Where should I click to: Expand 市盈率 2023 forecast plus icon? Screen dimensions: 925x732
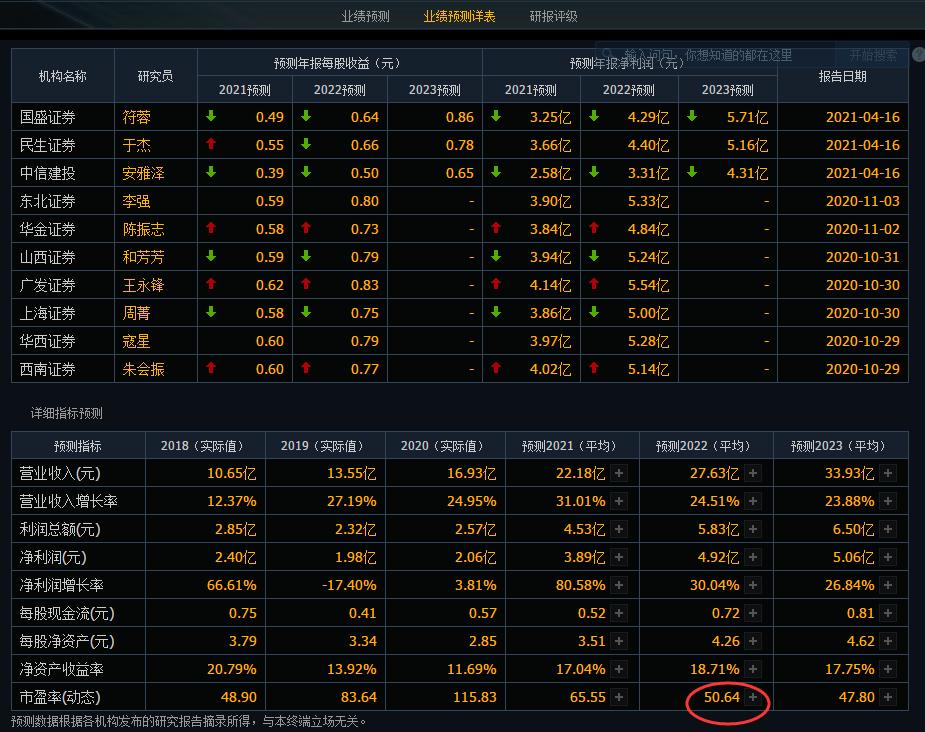pos(888,697)
